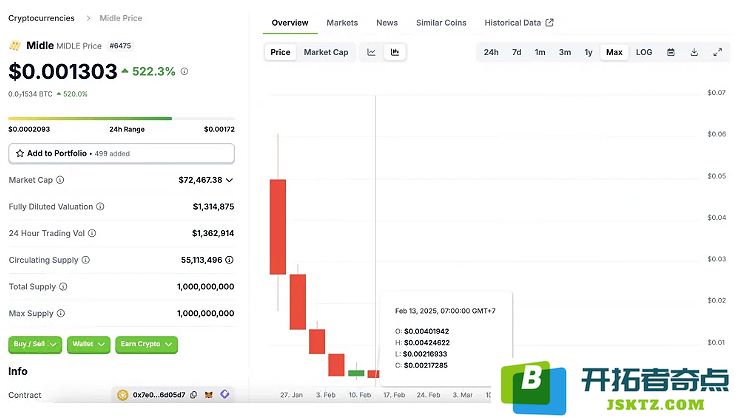Viewport: 741px width, 418px height.
Task: Open the Historical Data tab
Action: coord(518,23)
